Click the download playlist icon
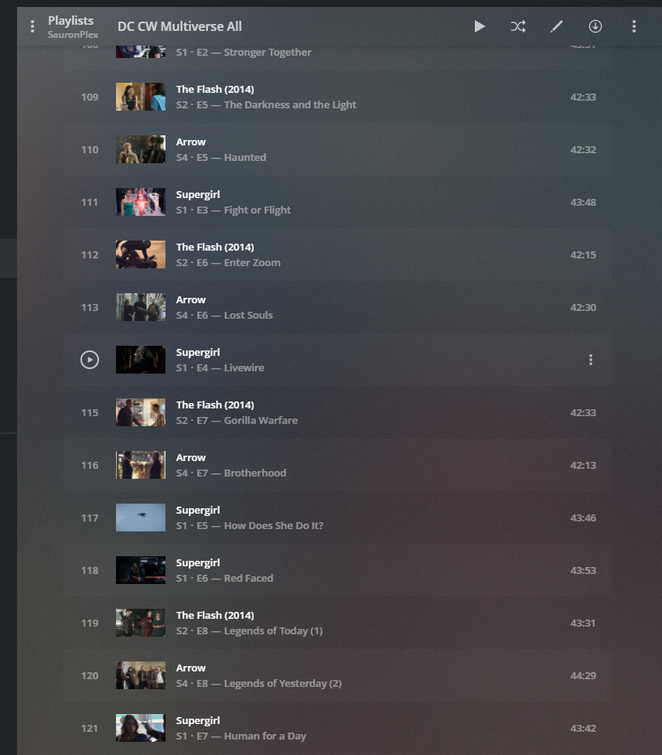The width and height of the screenshot is (662, 755). [595, 26]
